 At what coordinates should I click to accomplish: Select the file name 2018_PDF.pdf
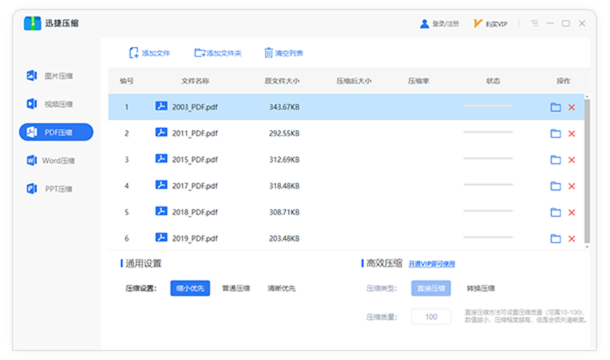click(195, 212)
